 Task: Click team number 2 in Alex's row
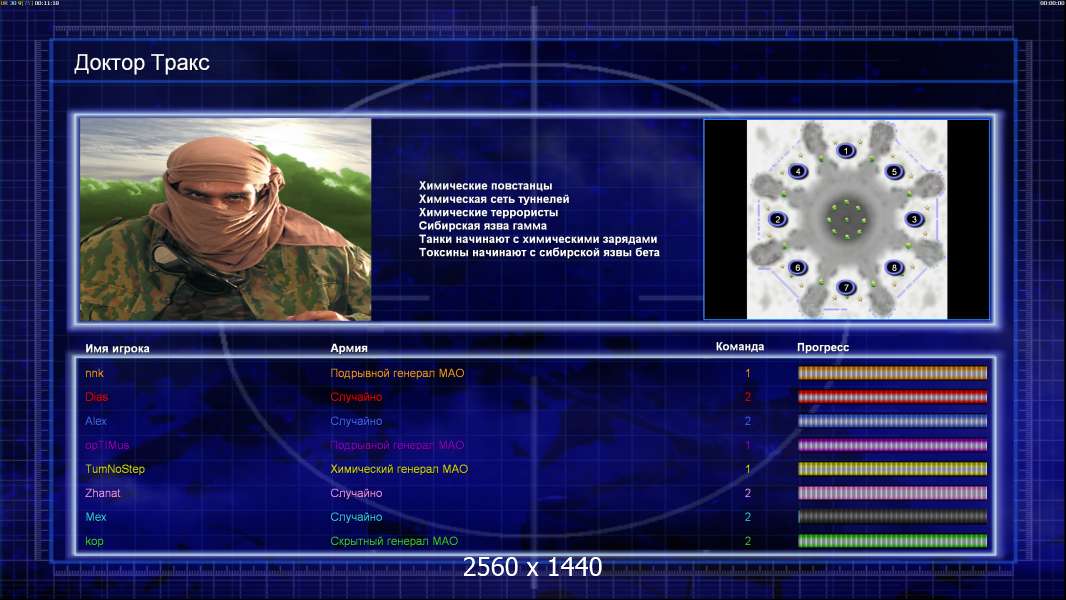[x=748, y=421]
